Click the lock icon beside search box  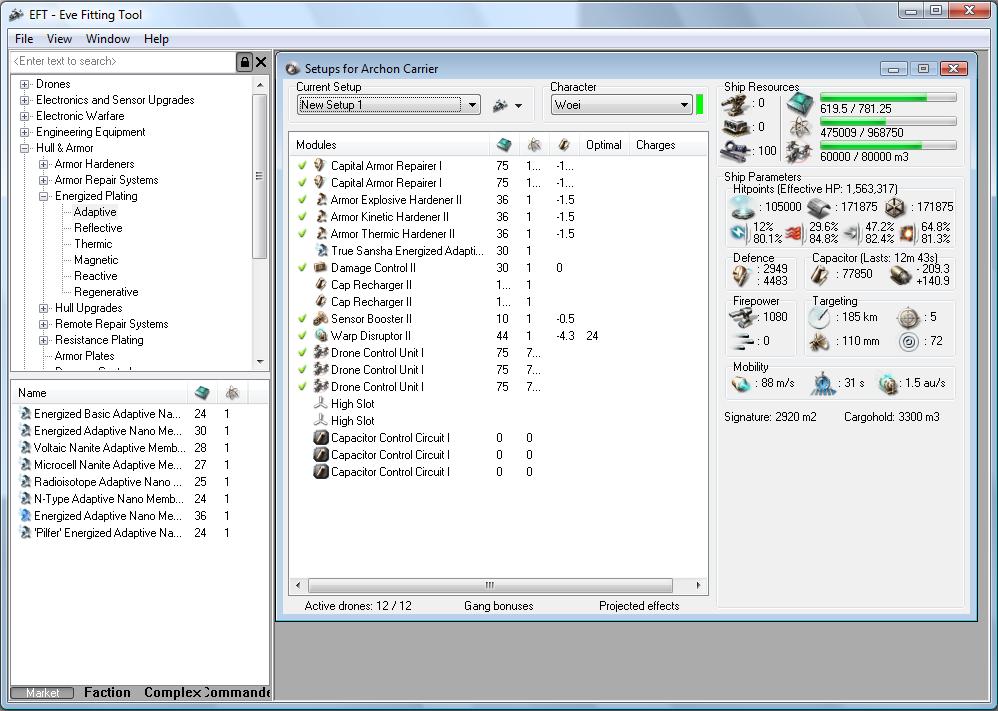[244, 62]
